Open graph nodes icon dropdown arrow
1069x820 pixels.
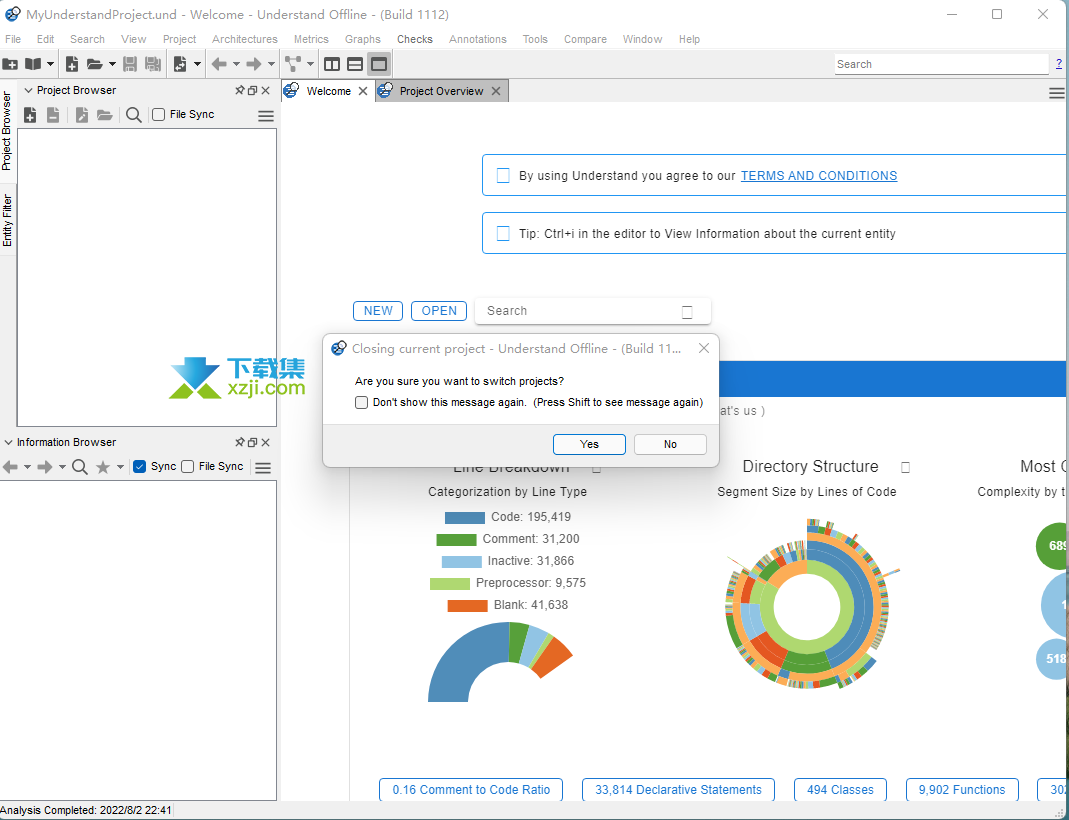tap(310, 64)
